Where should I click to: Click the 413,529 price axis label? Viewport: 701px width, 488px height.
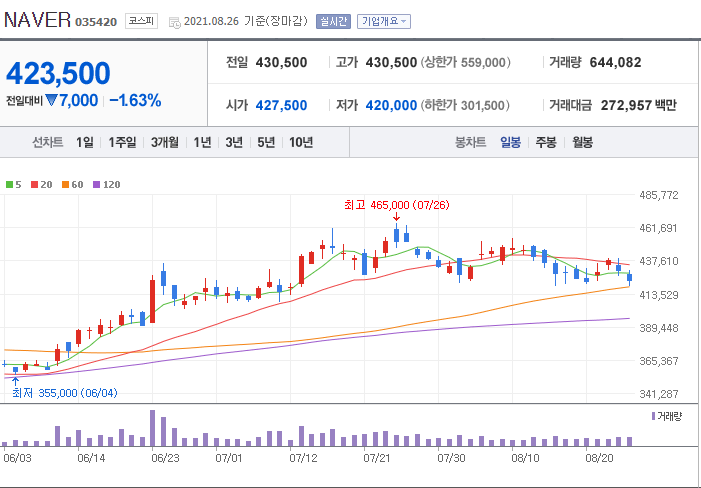[x=659, y=295]
